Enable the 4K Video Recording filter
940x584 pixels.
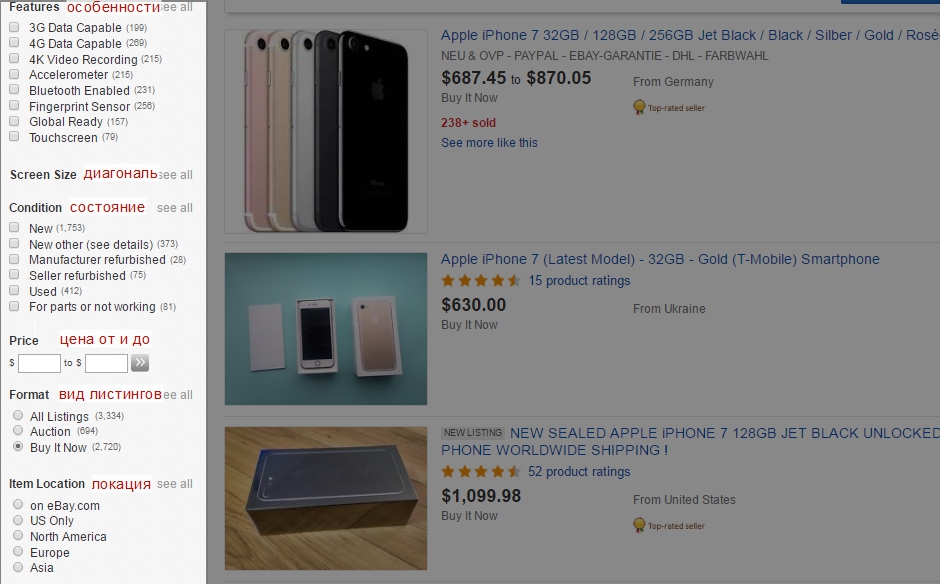[x=14, y=59]
